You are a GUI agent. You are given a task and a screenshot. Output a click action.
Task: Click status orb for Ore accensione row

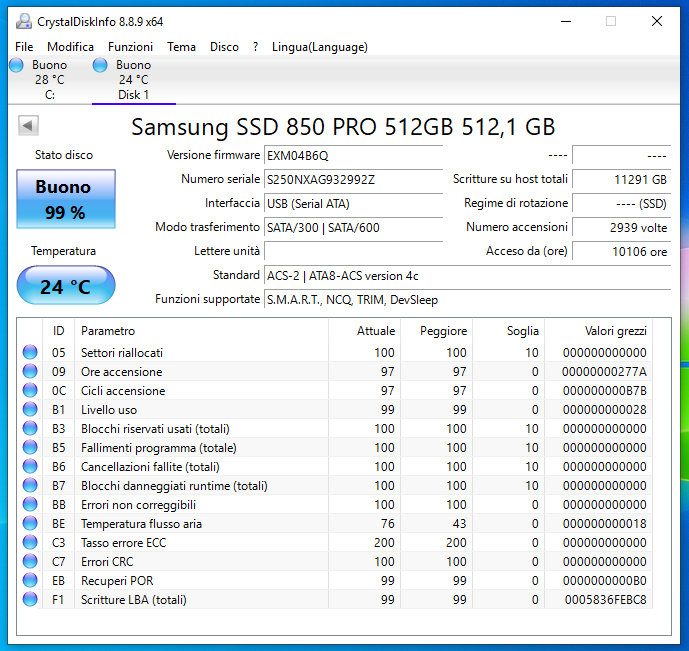tap(30, 371)
